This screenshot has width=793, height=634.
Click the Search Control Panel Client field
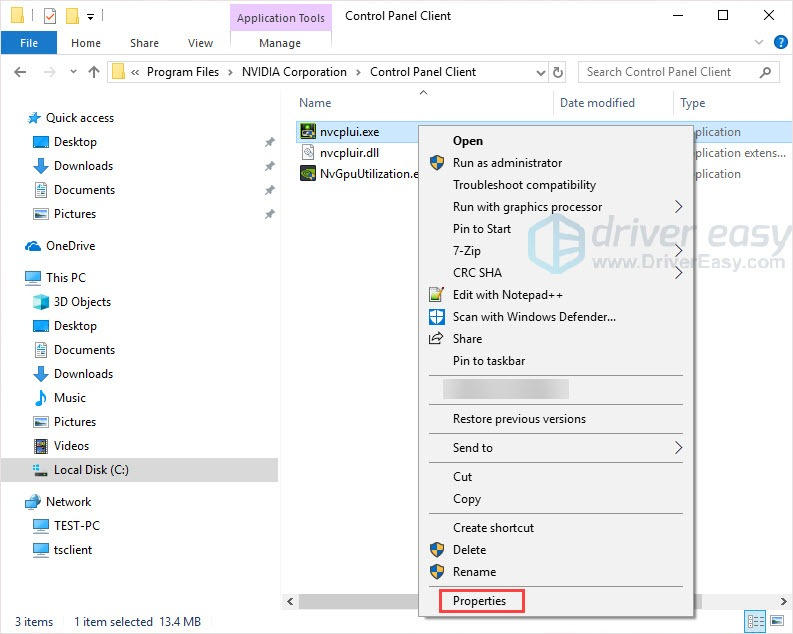tap(668, 72)
